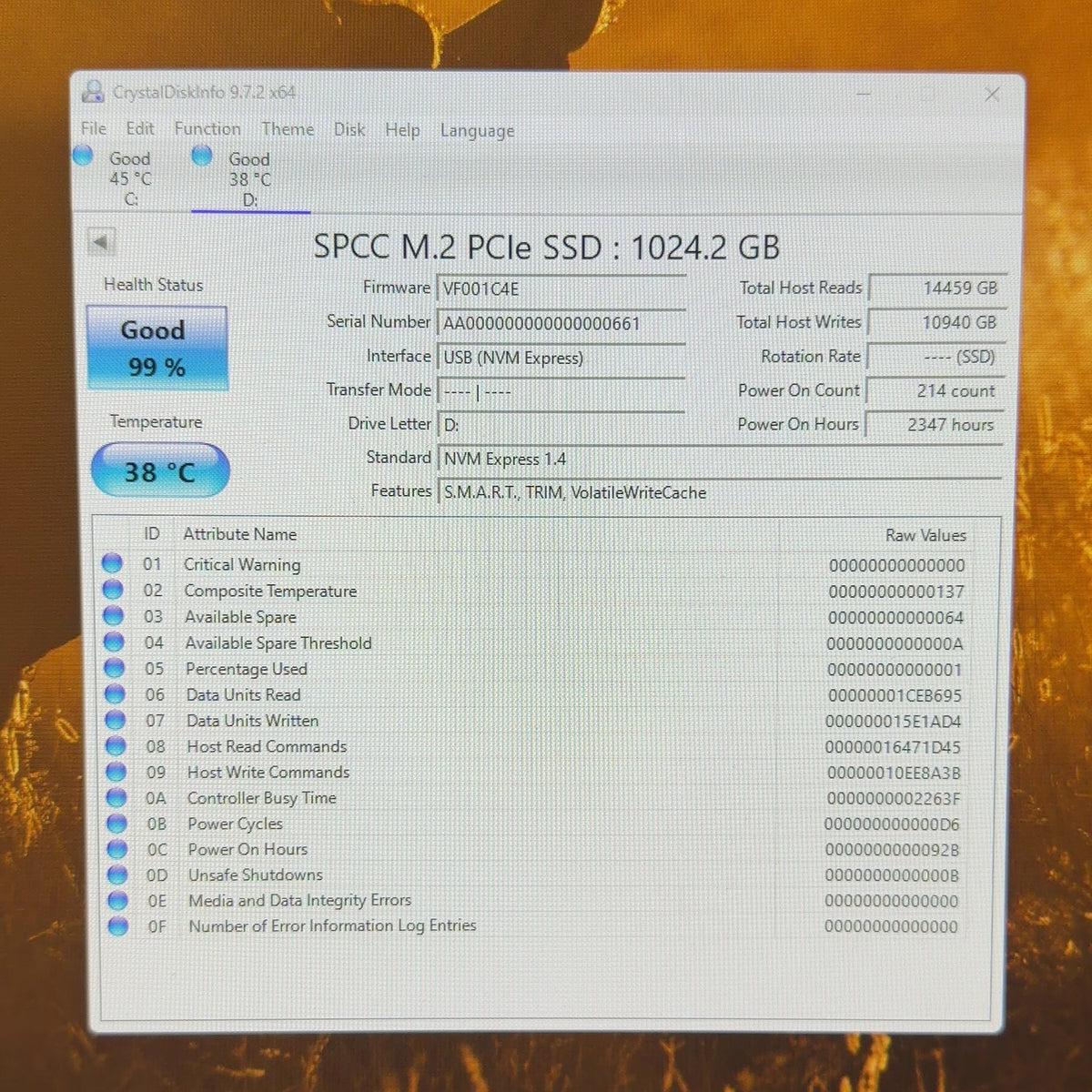The height and width of the screenshot is (1092, 1092).
Task: Click the Interface field USB (NVM Express)
Action: [561, 358]
